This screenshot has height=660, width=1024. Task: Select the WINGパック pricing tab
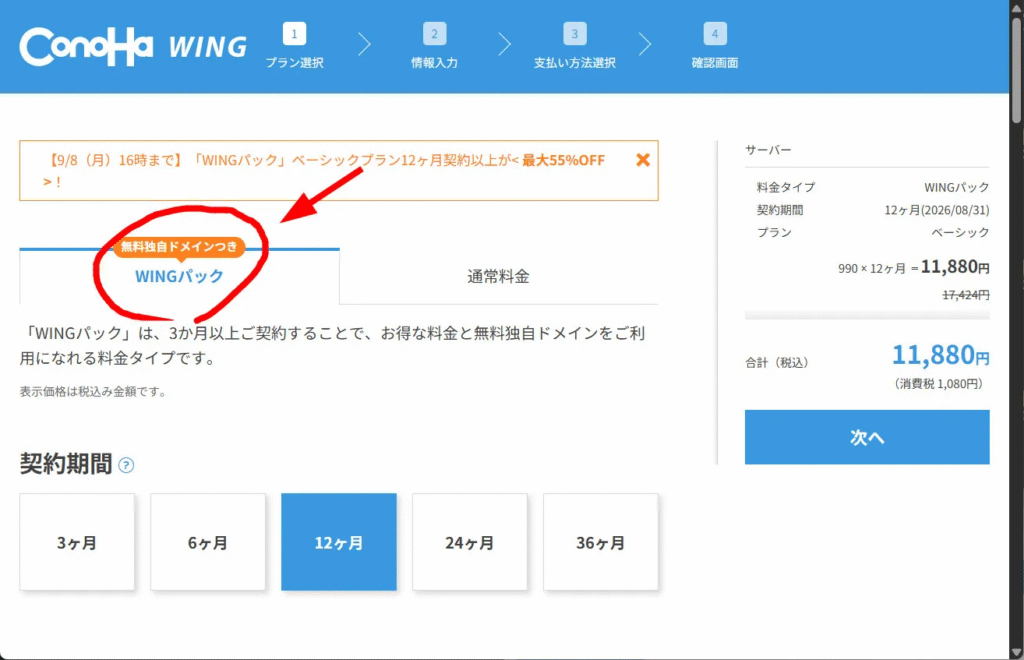pyautogui.click(x=179, y=276)
